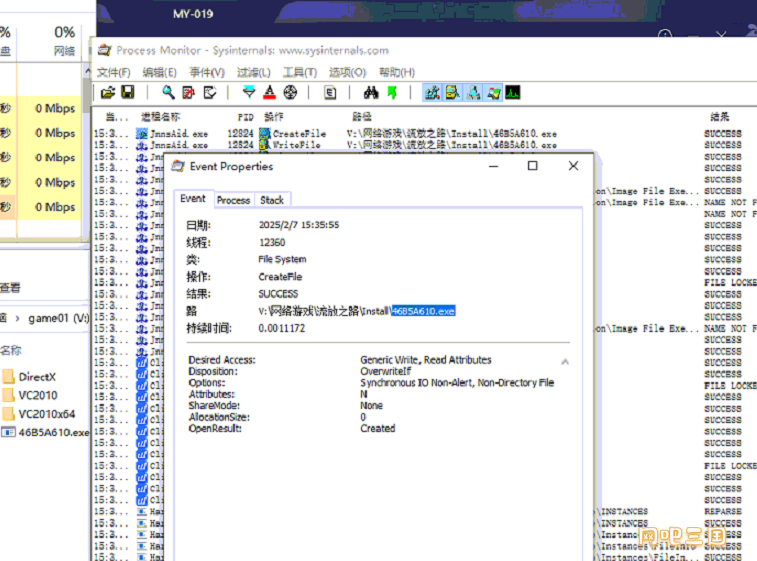
Task: Click the MY-019 title at the top
Action: tap(193, 14)
